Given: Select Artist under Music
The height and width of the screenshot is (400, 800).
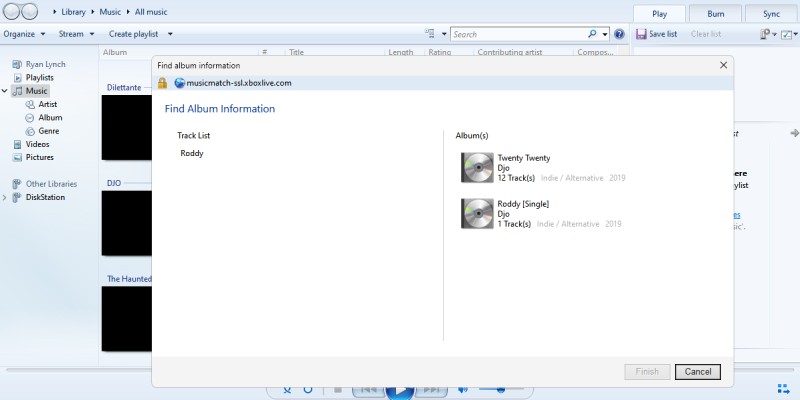Looking at the screenshot, I should click(47, 104).
